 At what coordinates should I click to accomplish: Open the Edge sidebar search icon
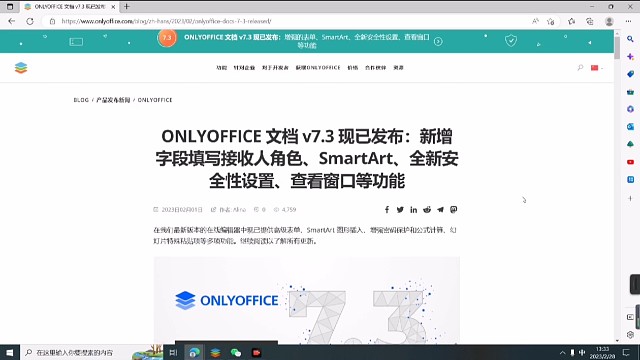click(x=630, y=39)
